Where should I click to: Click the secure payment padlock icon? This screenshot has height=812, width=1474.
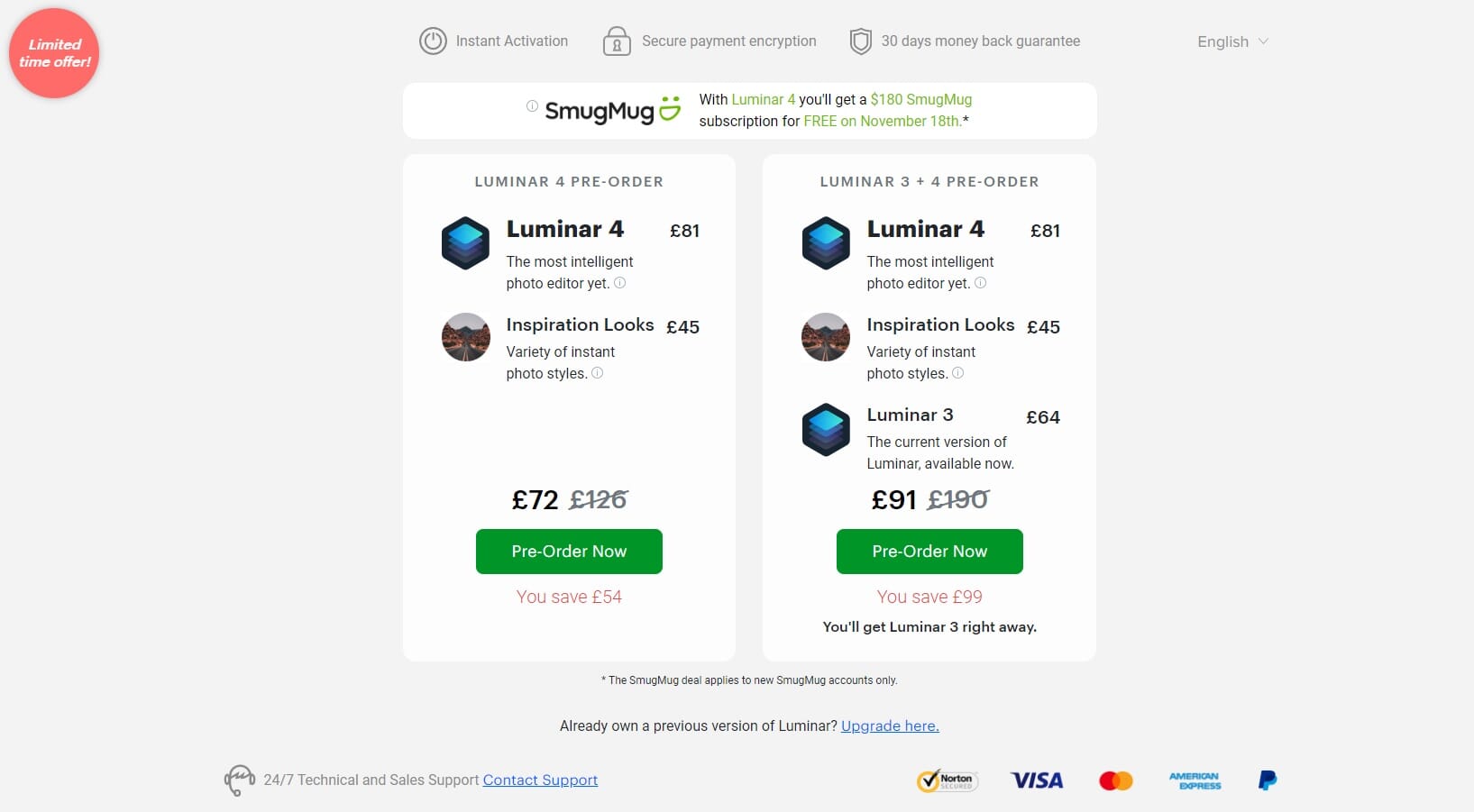tap(617, 41)
